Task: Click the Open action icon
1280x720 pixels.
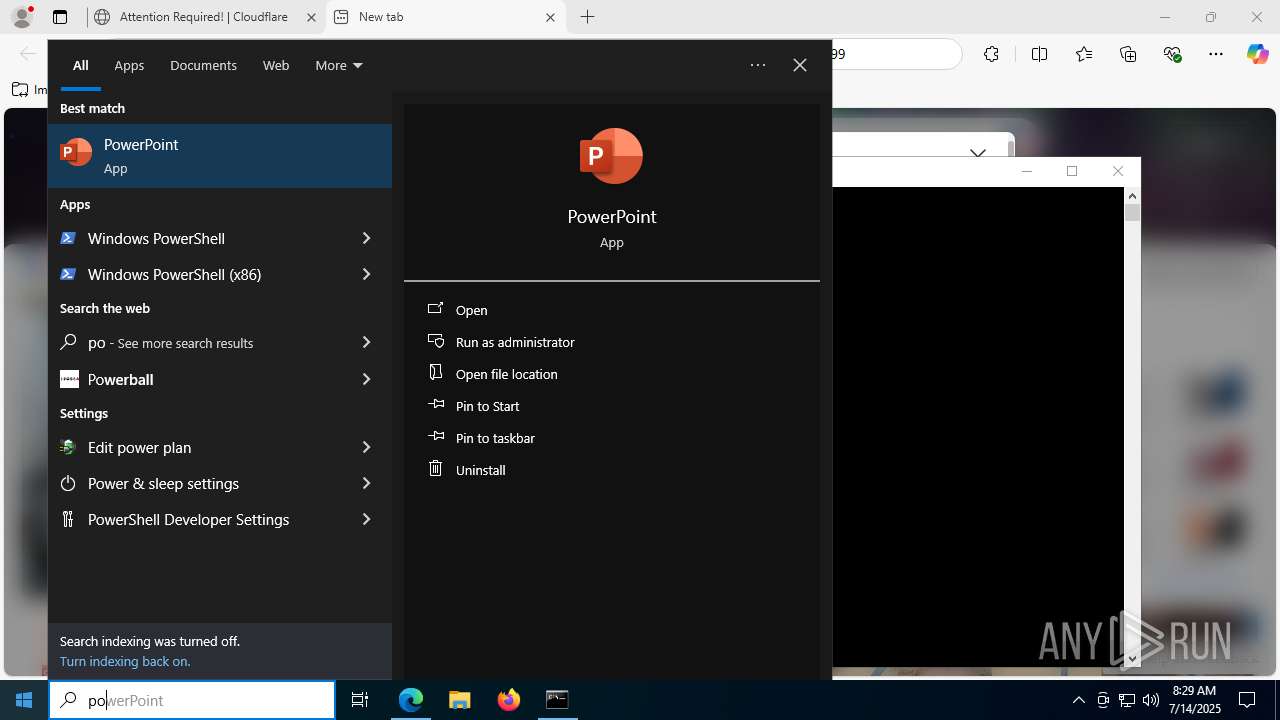Action: click(436, 309)
